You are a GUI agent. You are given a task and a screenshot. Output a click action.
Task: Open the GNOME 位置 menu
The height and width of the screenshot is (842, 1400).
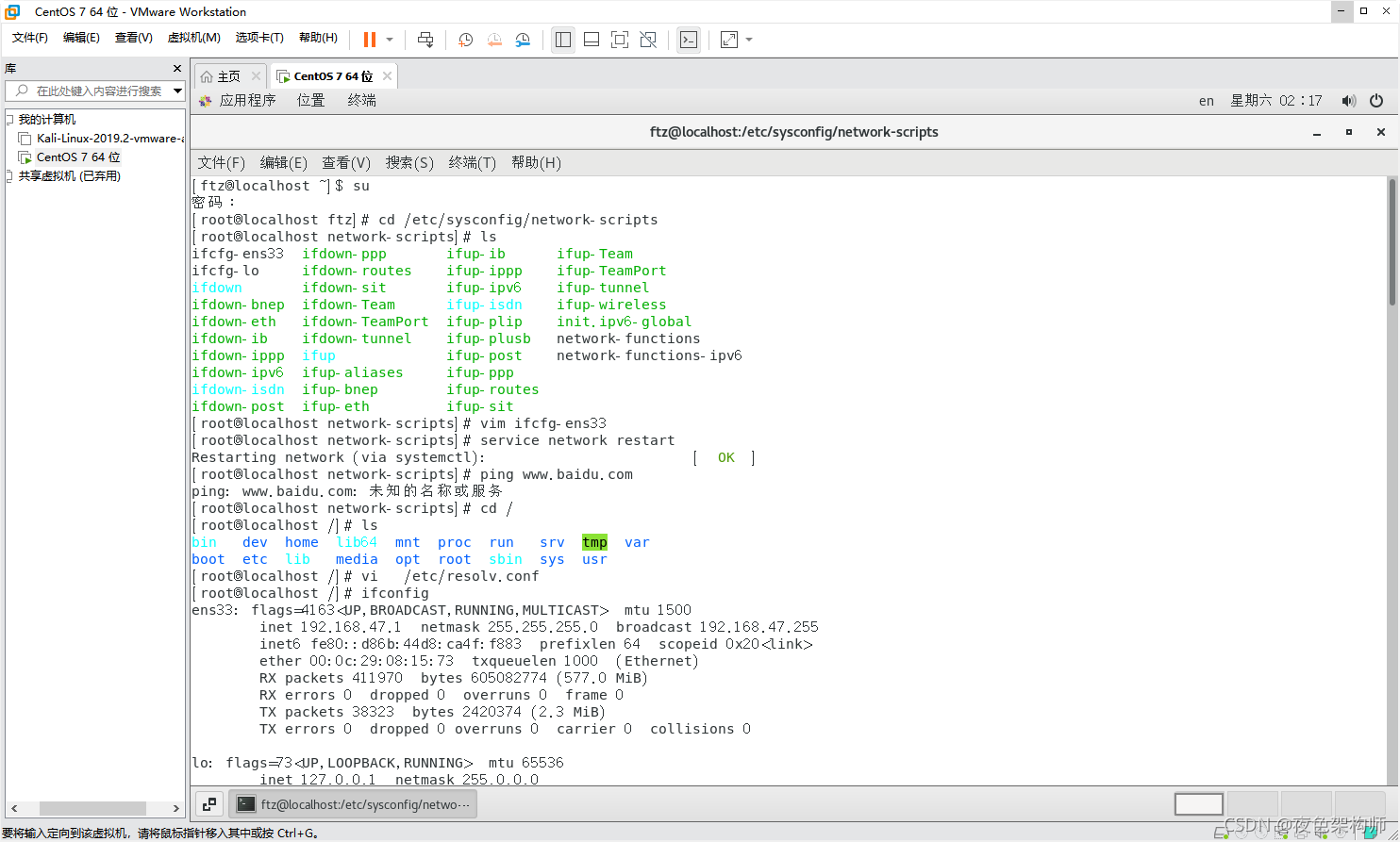click(310, 101)
